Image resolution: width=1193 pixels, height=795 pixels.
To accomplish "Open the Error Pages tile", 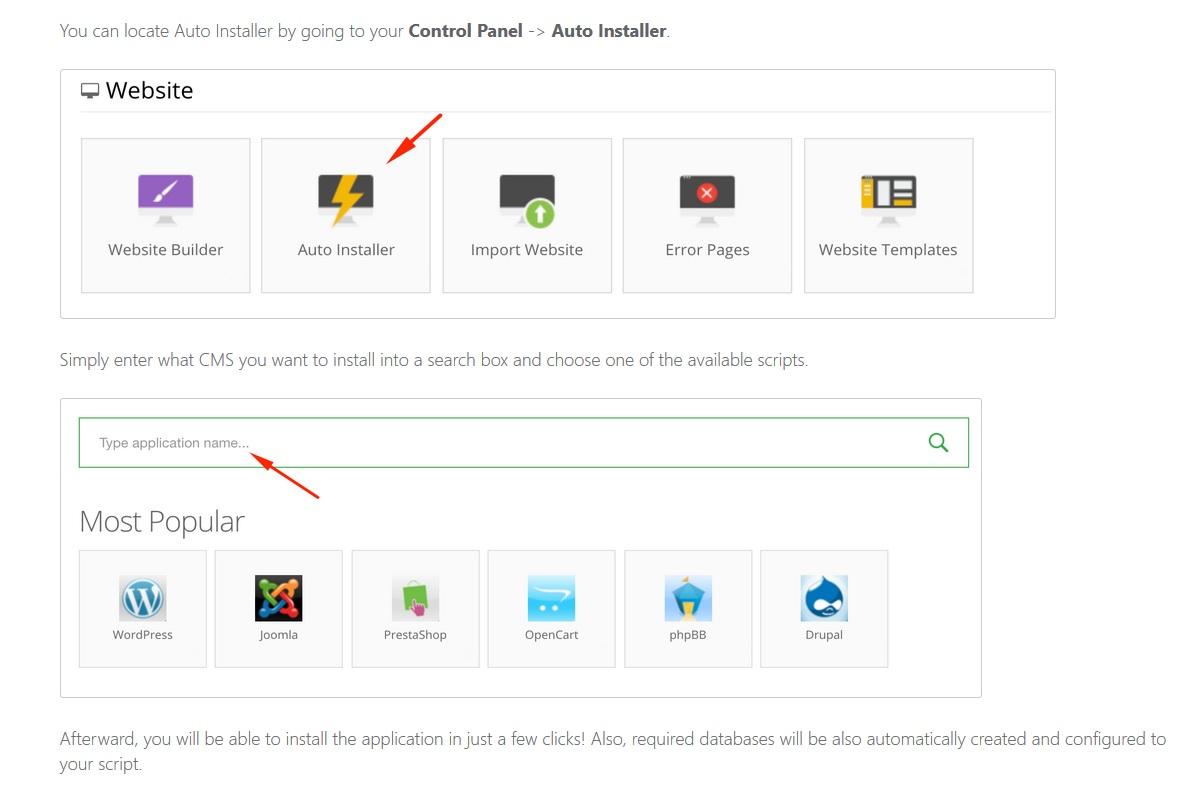I will 707,215.
